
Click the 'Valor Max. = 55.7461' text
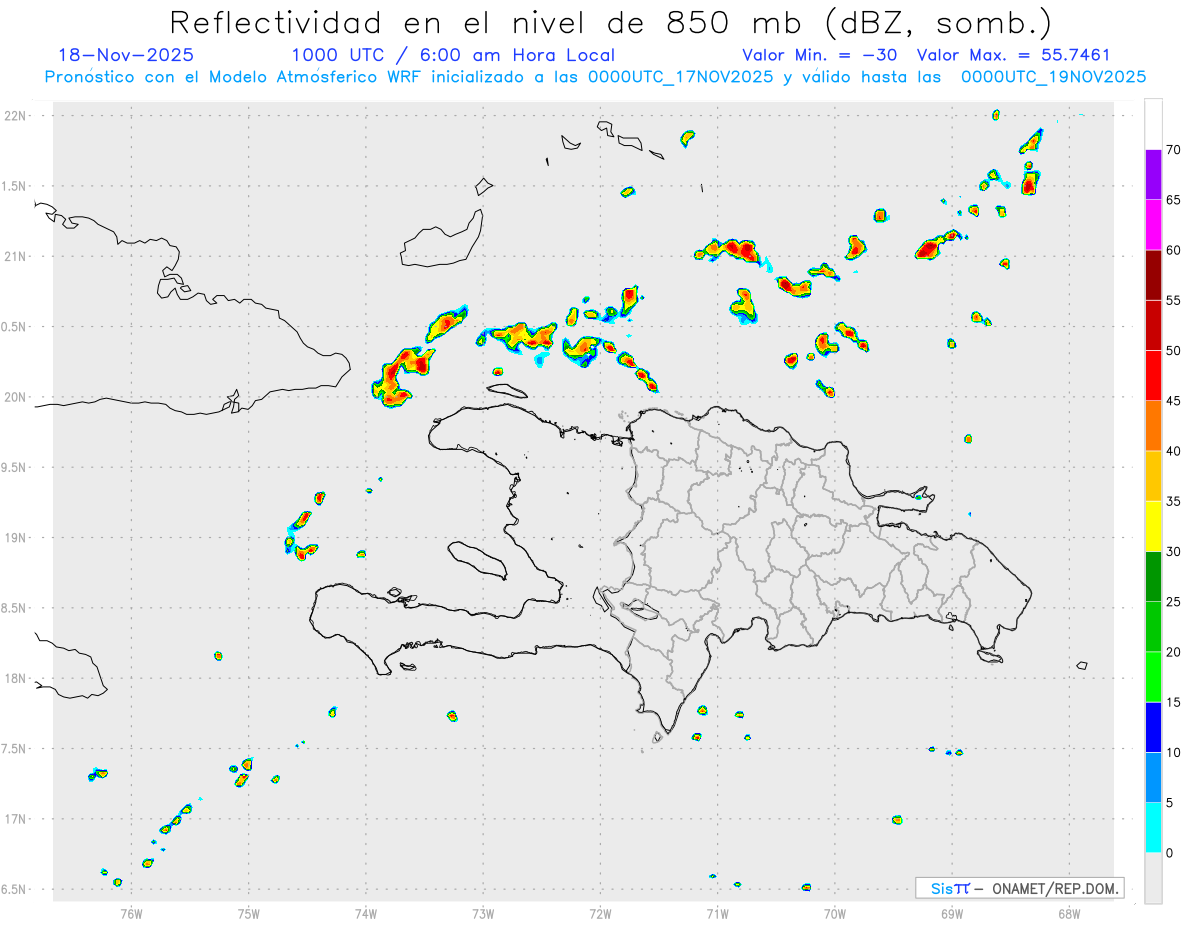(x=1013, y=55)
